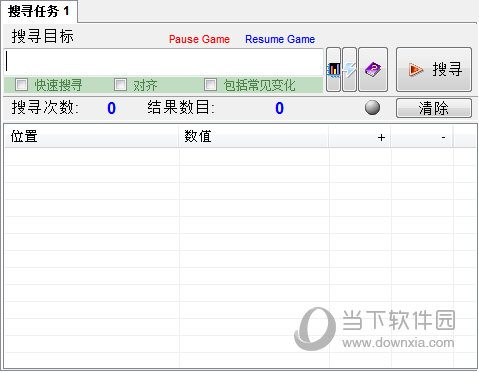Focus the 搜寻目标 search input field
This screenshot has height=372, width=479.
164,62
